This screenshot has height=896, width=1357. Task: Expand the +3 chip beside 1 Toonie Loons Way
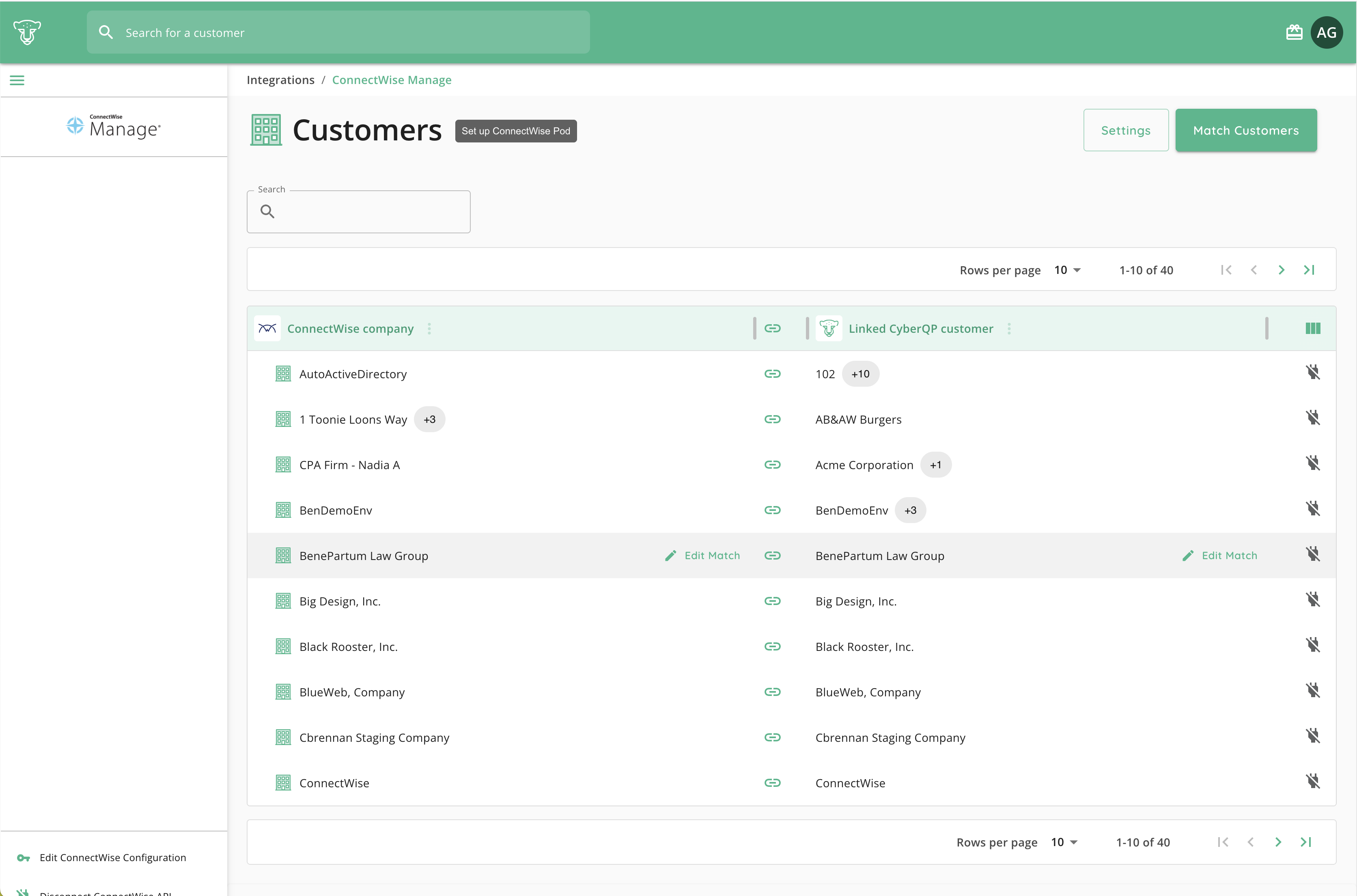click(x=429, y=420)
